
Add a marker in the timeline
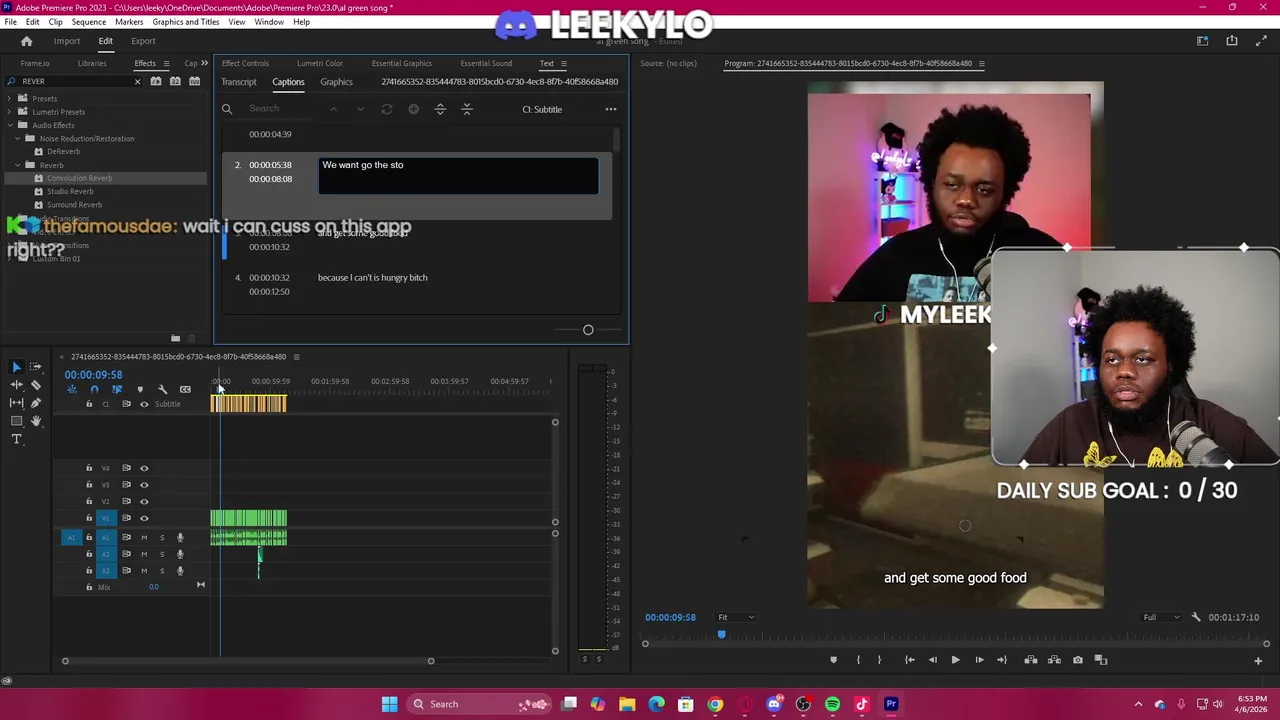point(140,390)
